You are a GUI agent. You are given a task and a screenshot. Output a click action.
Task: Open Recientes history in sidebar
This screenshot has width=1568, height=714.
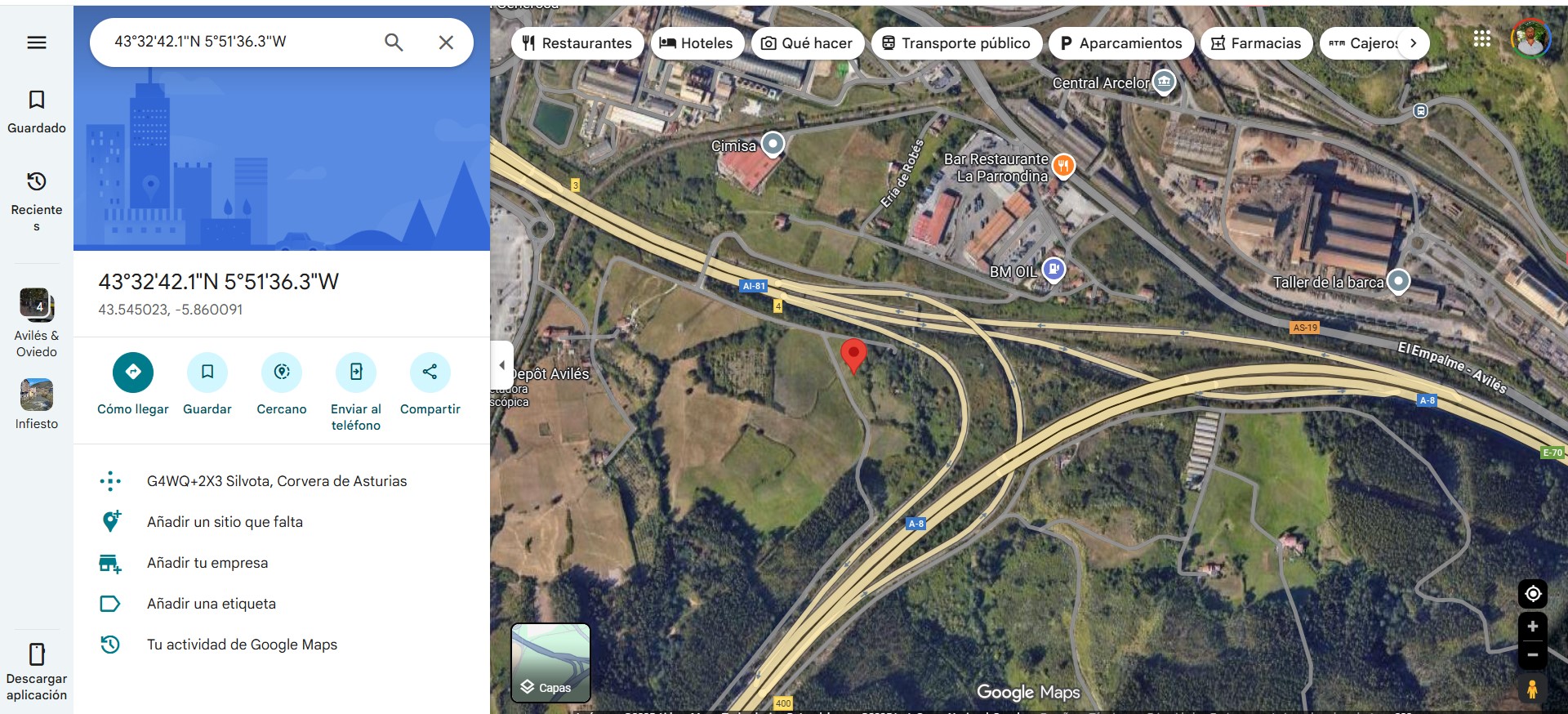(x=37, y=201)
